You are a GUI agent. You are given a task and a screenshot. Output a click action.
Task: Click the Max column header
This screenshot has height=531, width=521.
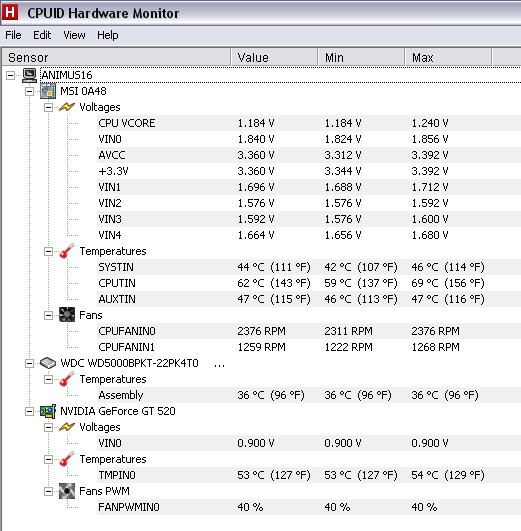(448, 57)
